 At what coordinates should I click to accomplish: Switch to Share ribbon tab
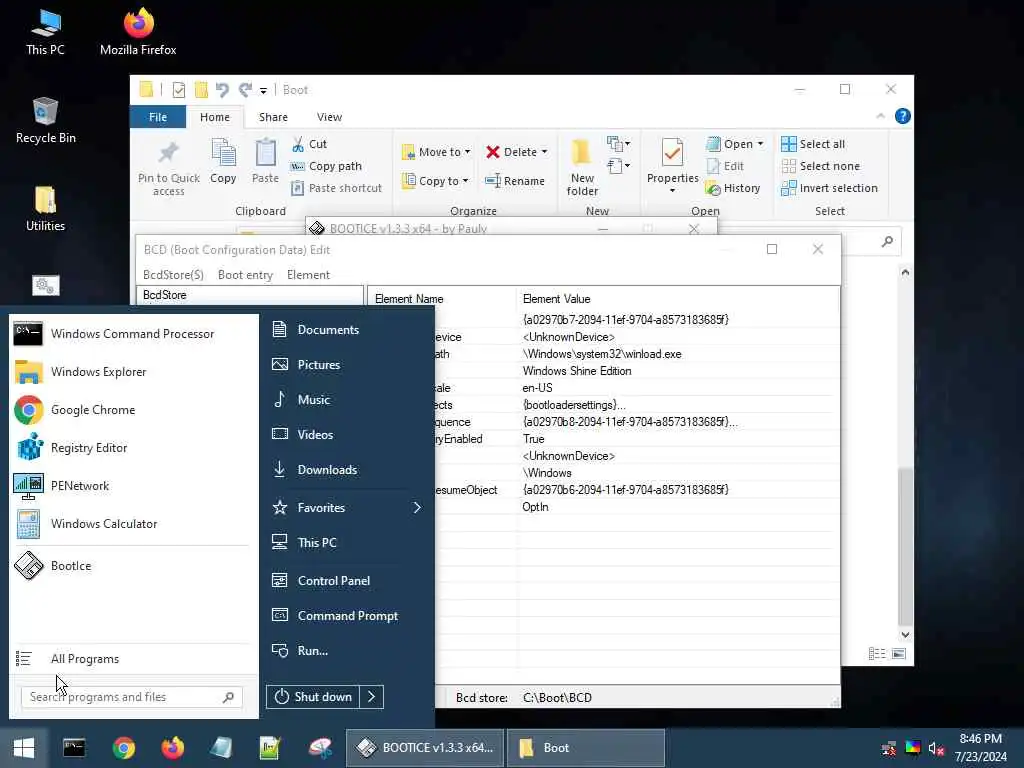click(273, 117)
